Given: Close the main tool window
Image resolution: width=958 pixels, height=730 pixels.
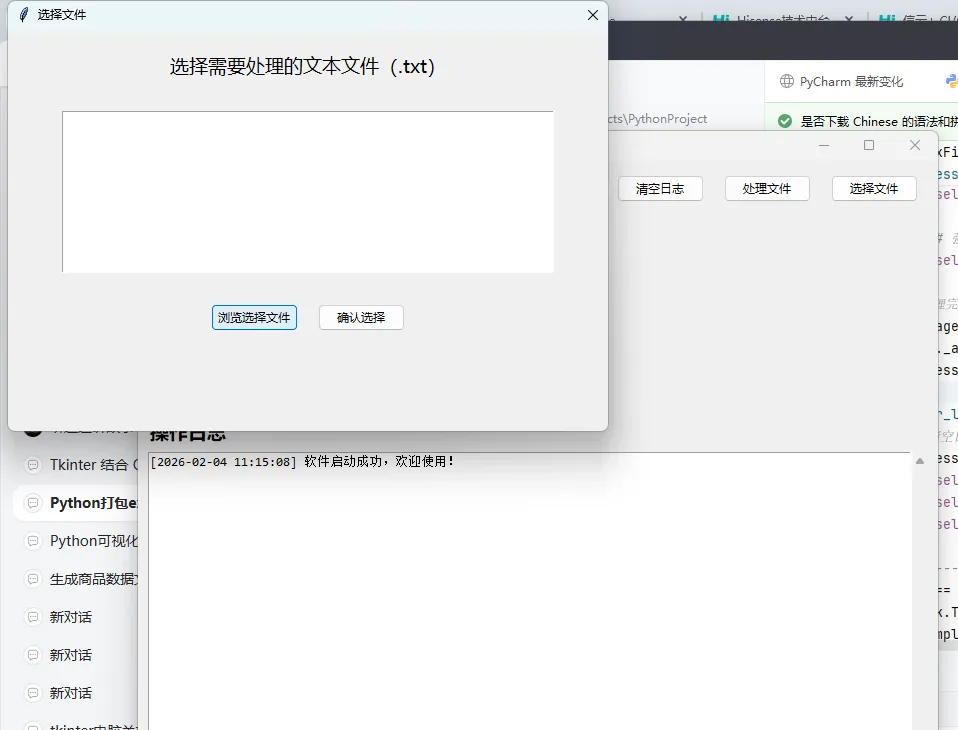Looking at the screenshot, I should click(915, 145).
